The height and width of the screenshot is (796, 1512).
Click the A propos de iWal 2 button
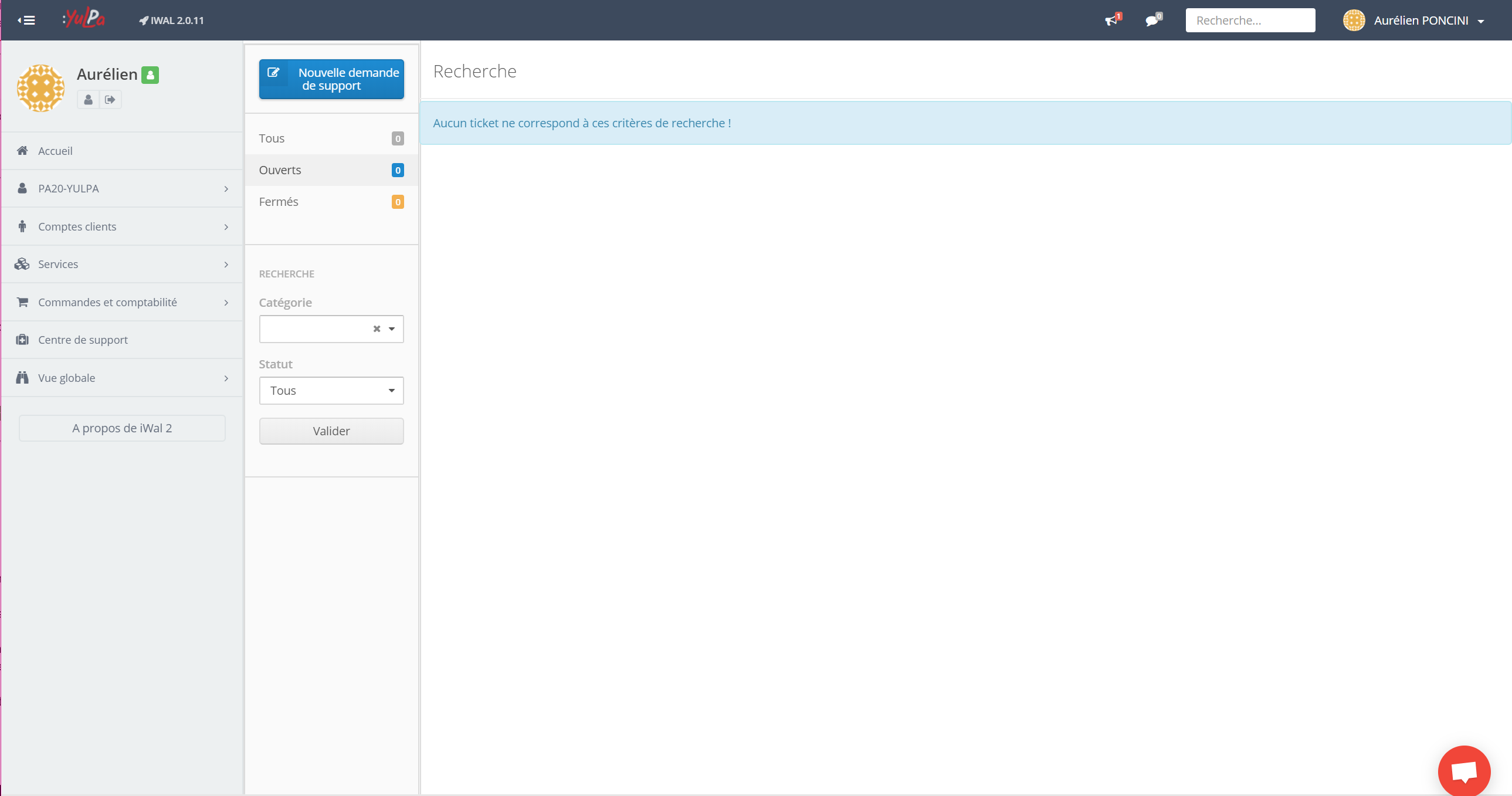click(x=122, y=428)
